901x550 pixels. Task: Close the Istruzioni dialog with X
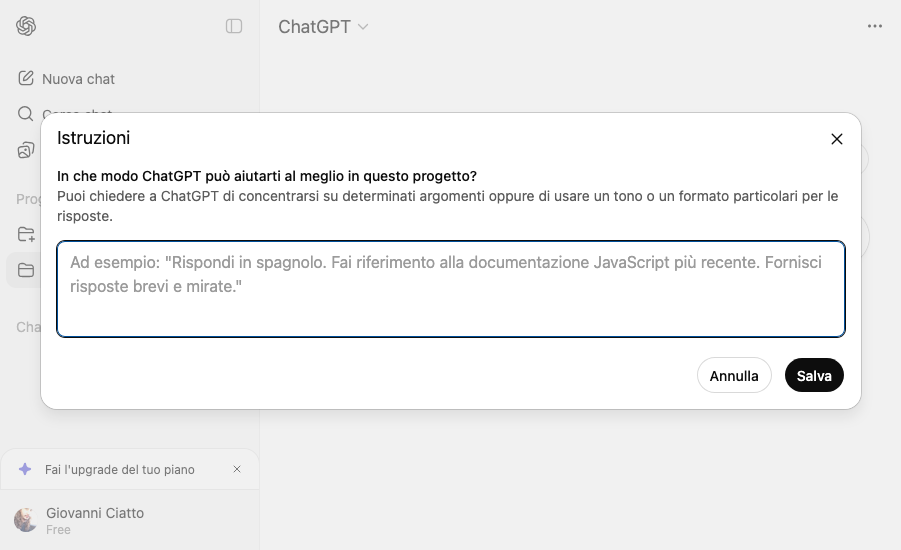pos(837,139)
